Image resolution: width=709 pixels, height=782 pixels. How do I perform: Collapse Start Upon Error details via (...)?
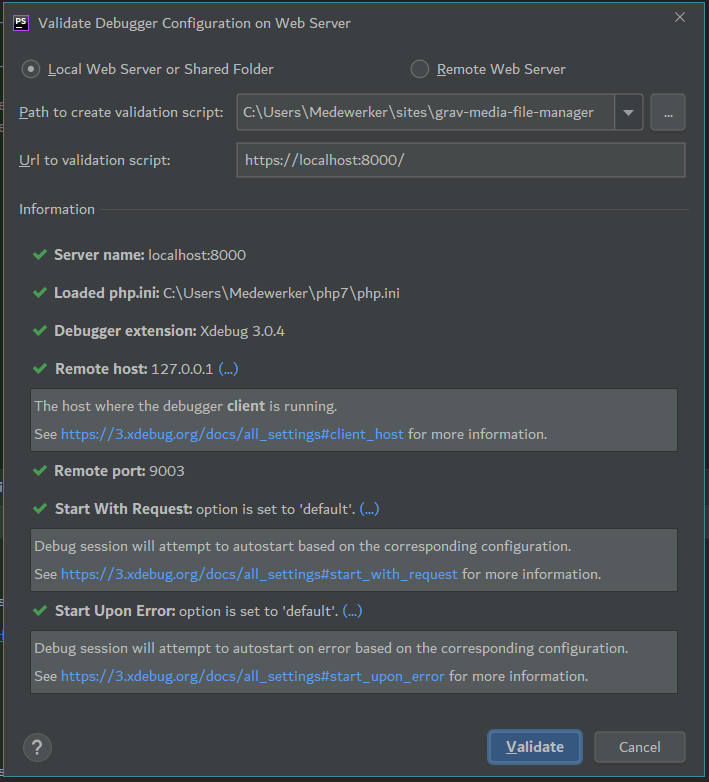(x=353, y=611)
